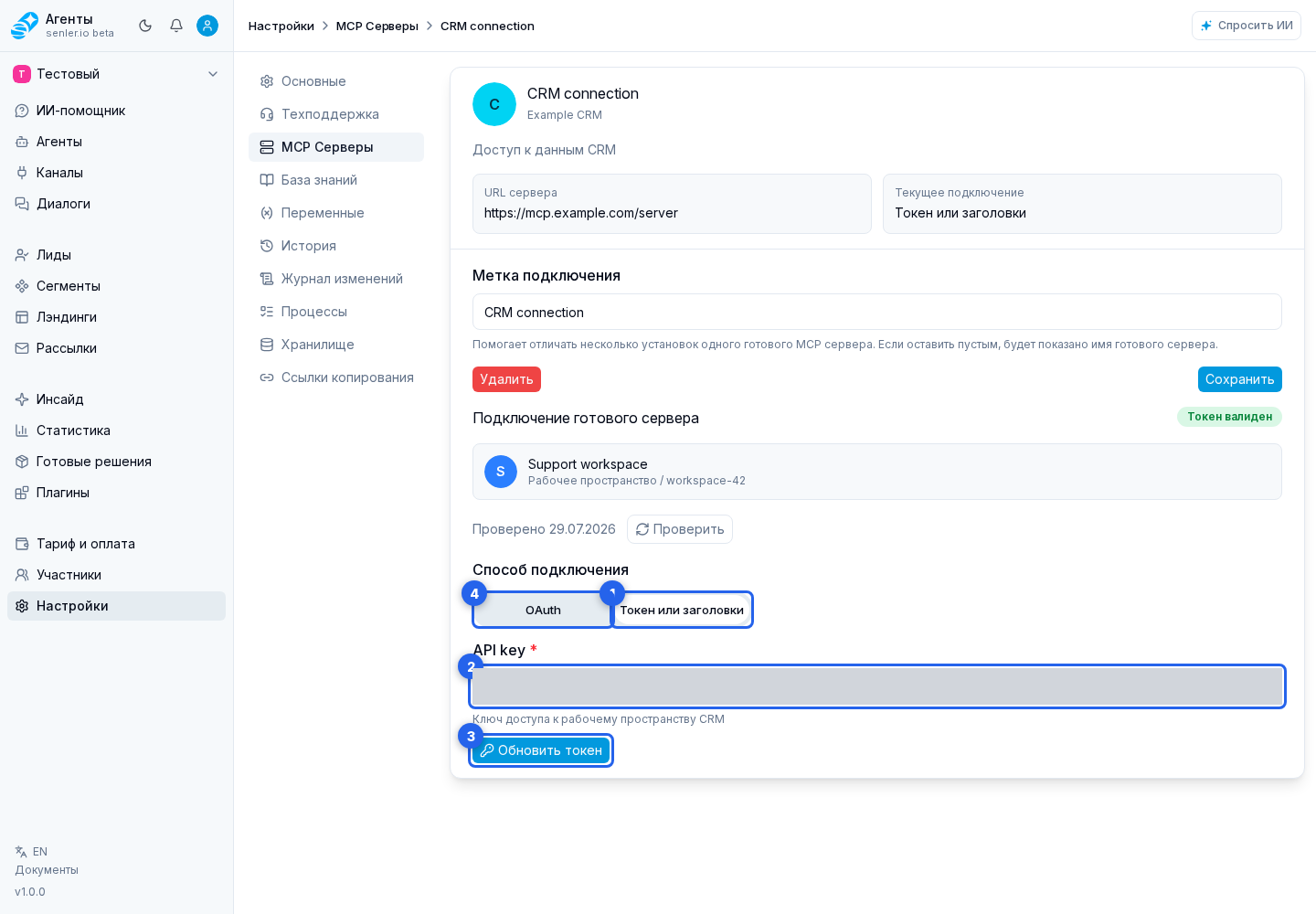Viewport: 1316px width, 914px height.
Task: Open Готовые решения page
Action: click(x=116, y=462)
